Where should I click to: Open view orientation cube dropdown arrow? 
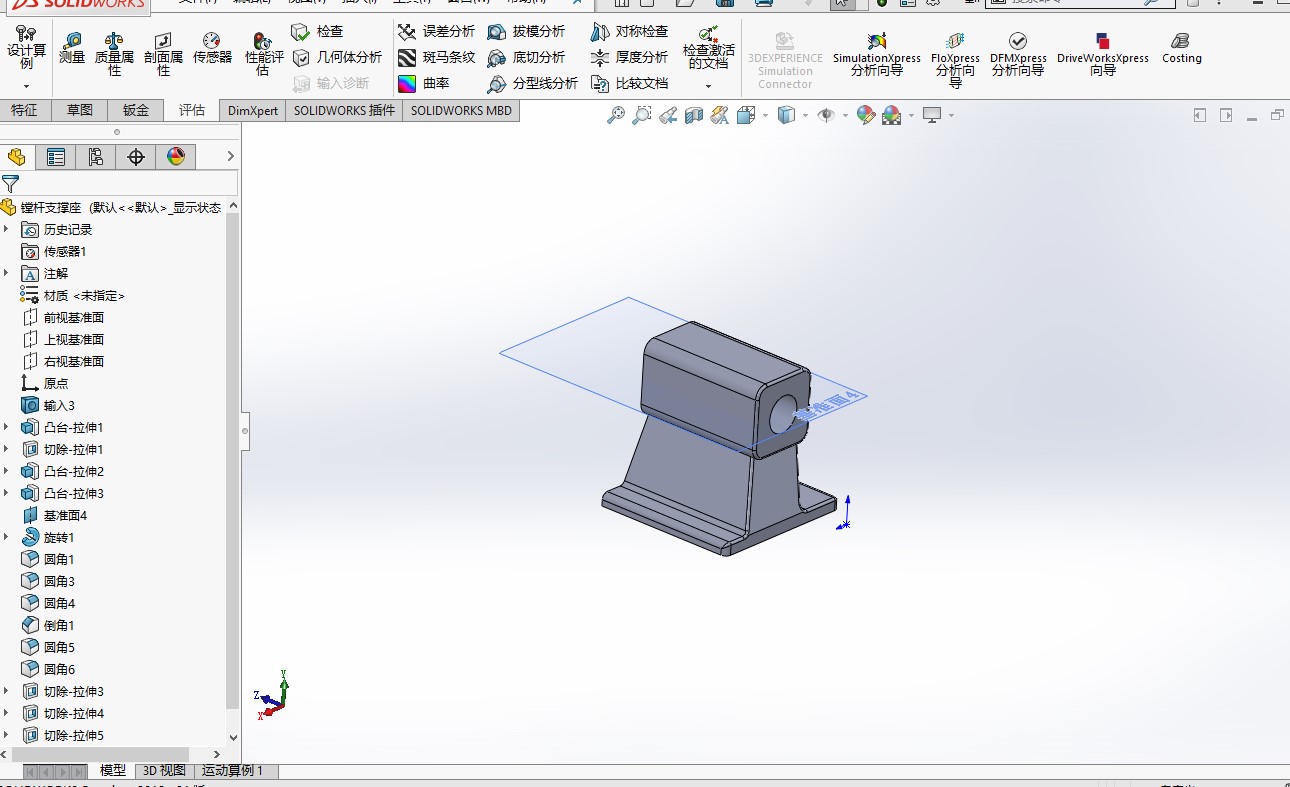765,116
